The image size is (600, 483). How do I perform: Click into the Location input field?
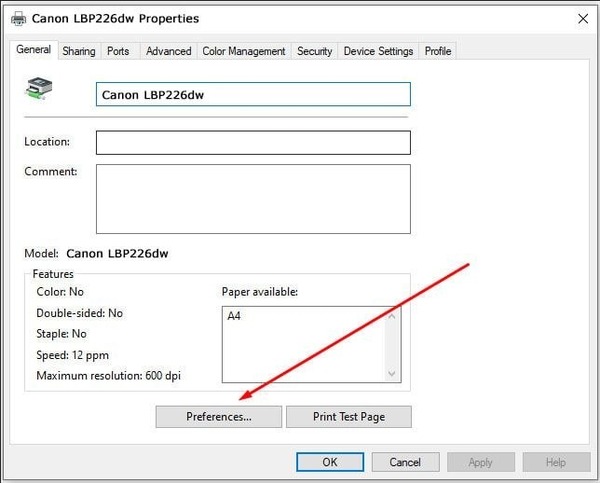pos(253,143)
